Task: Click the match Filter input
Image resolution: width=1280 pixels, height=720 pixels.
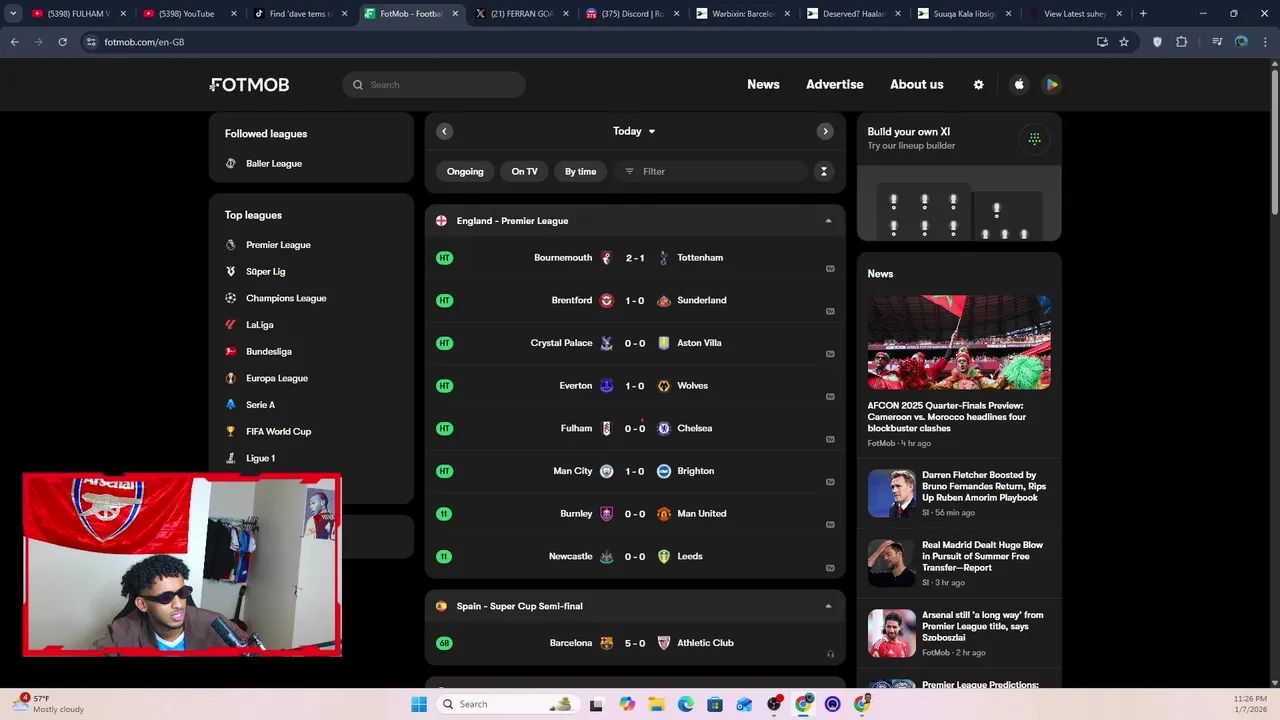Action: pyautogui.click(x=710, y=172)
